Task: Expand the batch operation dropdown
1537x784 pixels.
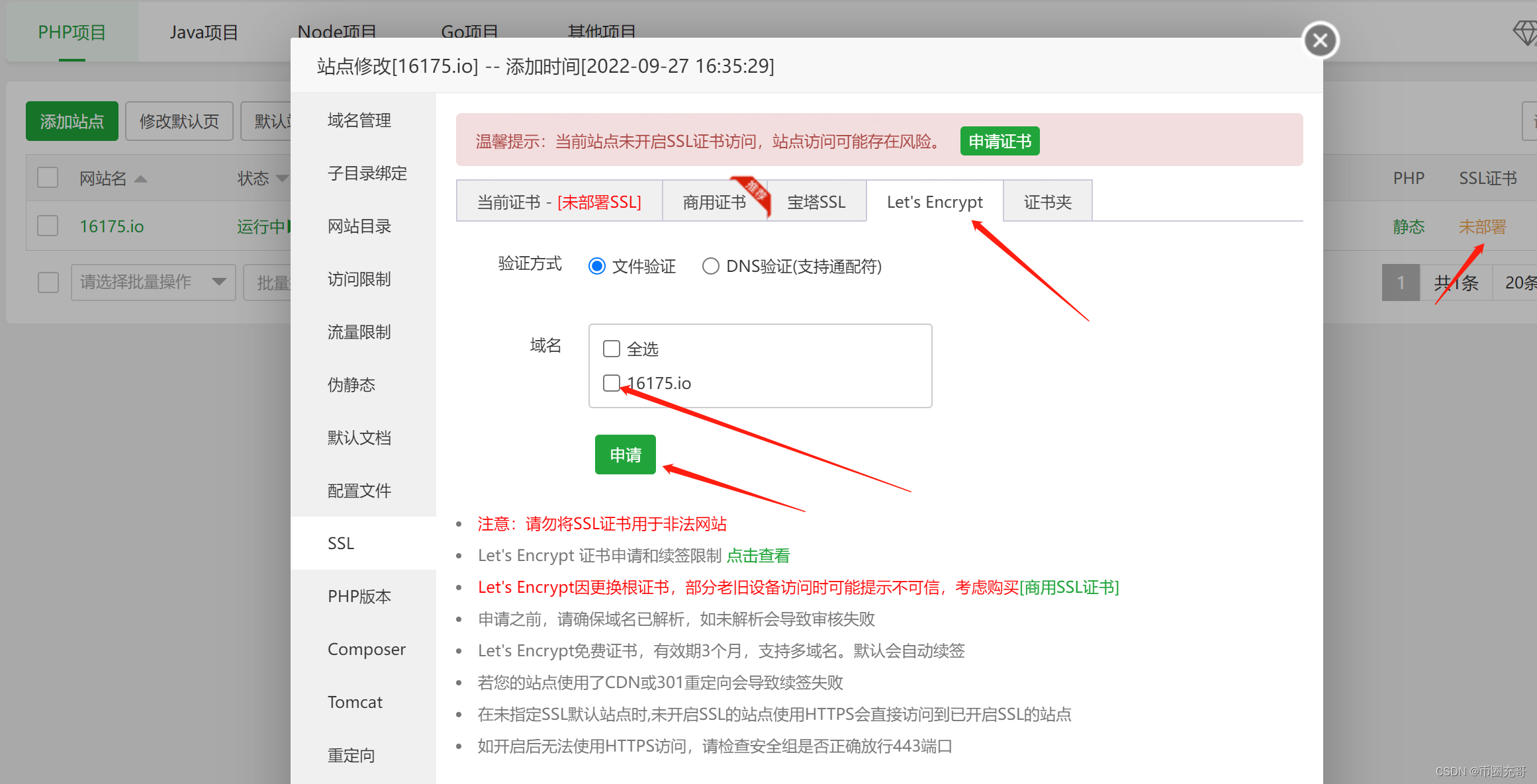Action: 219,282
